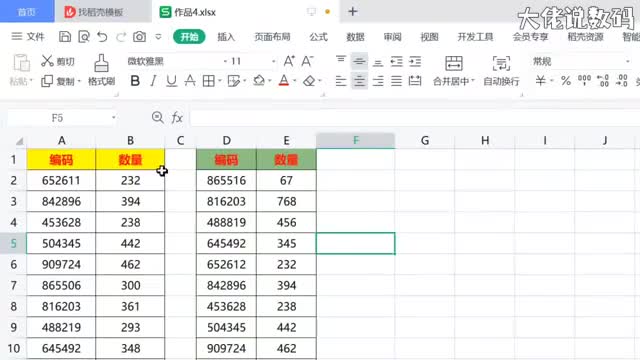Open the 视图 ribbon tab
Screen dimensions: 640x360
pos(429,37)
